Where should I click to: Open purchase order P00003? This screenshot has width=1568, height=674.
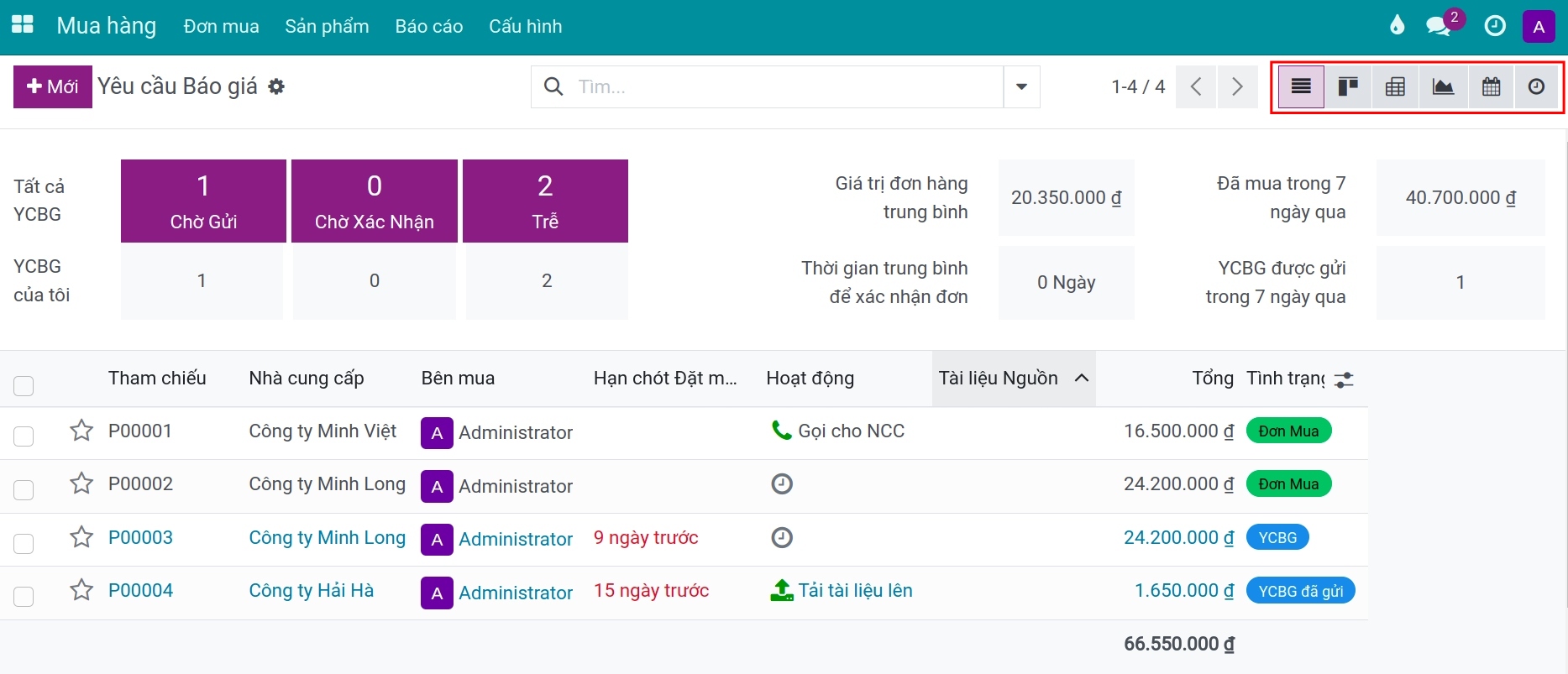pyautogui.click(x=141, y=537)
